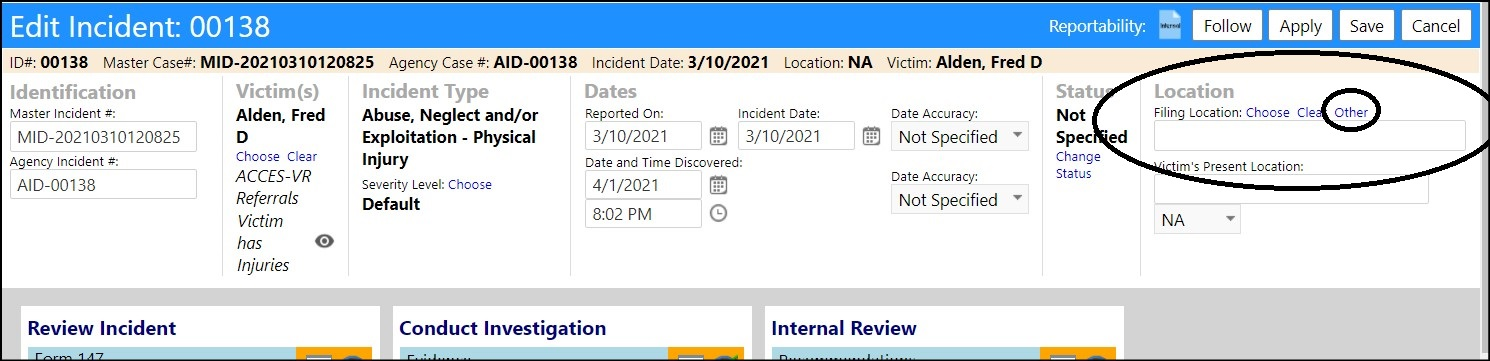
Task: Click the Change Status link
Action: (x=1078, y=165)
